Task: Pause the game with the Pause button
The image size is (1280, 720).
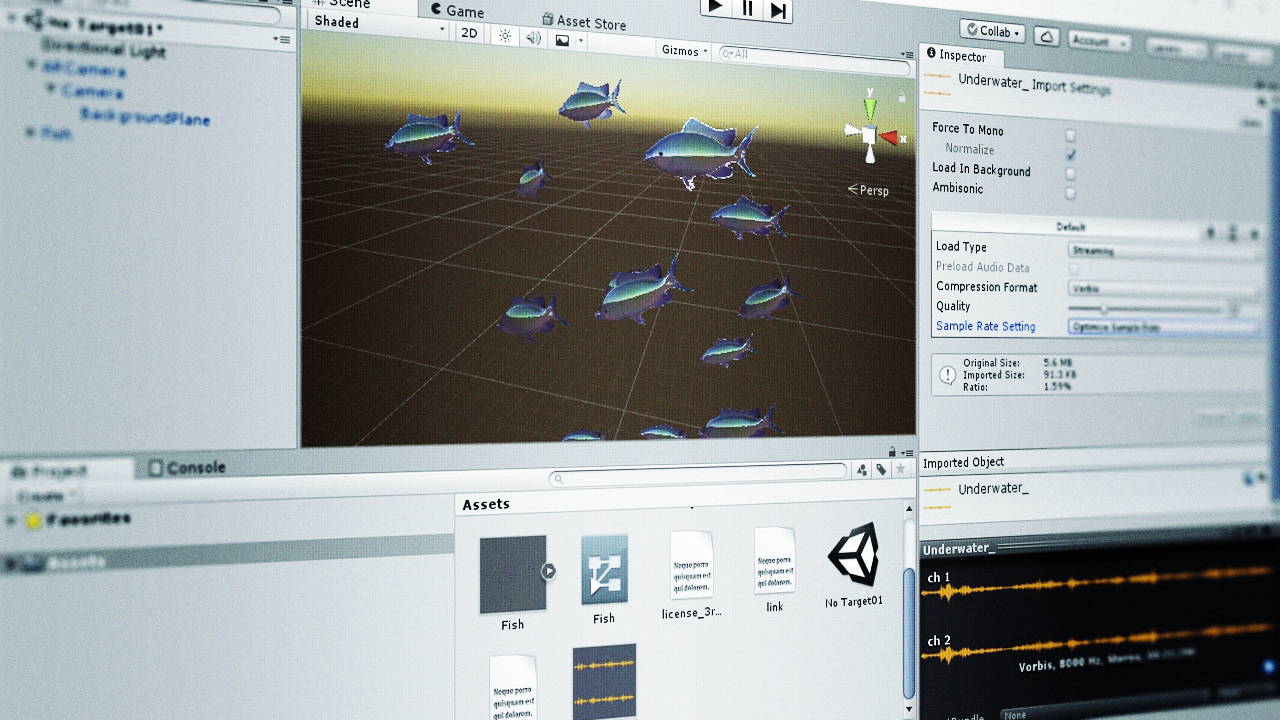Action: (747, 8)
